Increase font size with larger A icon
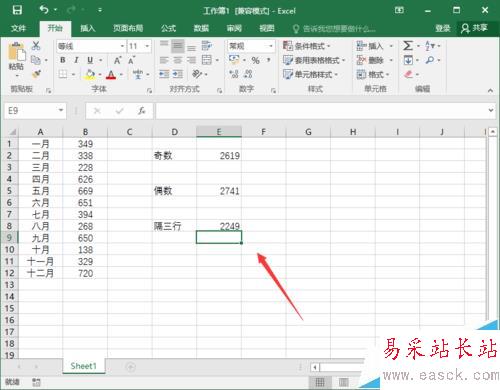 (x=117, y=60)
